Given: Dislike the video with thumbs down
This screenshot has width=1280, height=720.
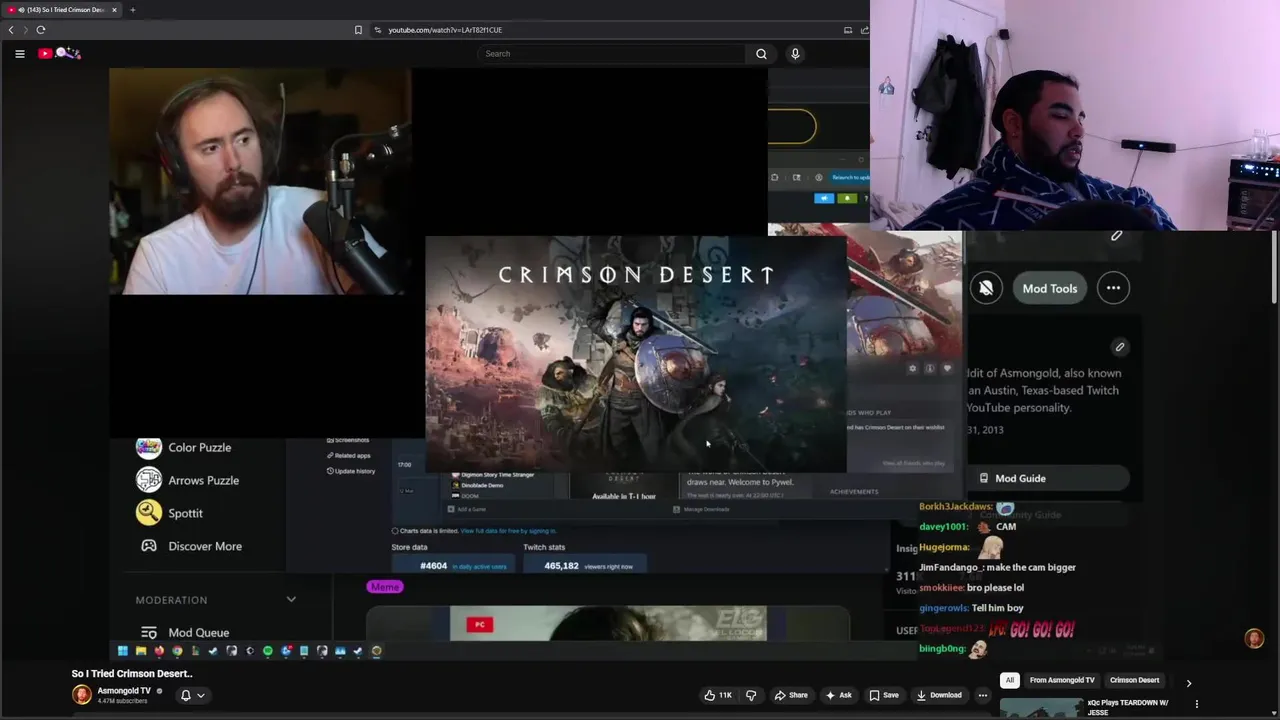Looking at the screenshot, I should tap(751, 695).
